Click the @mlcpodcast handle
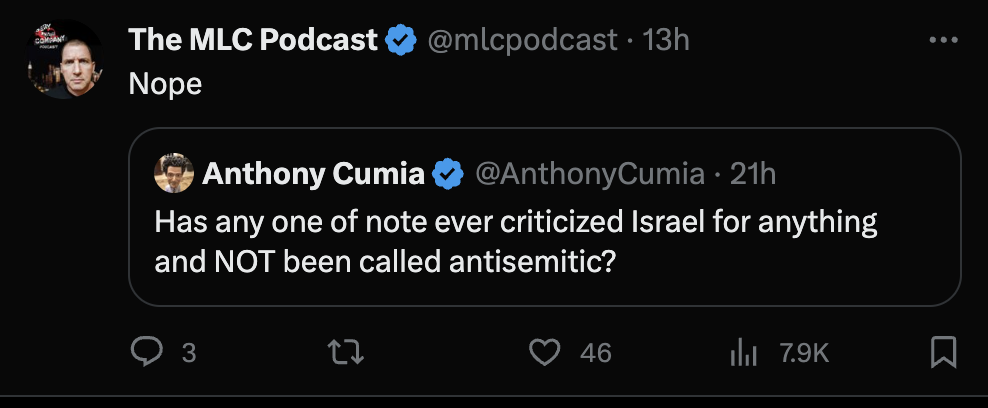The image size is (988, 408). tap(523, 40)
